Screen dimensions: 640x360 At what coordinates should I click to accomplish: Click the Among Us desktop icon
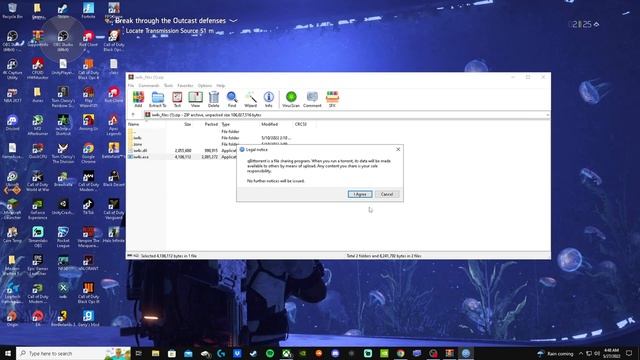pos(88,122)
